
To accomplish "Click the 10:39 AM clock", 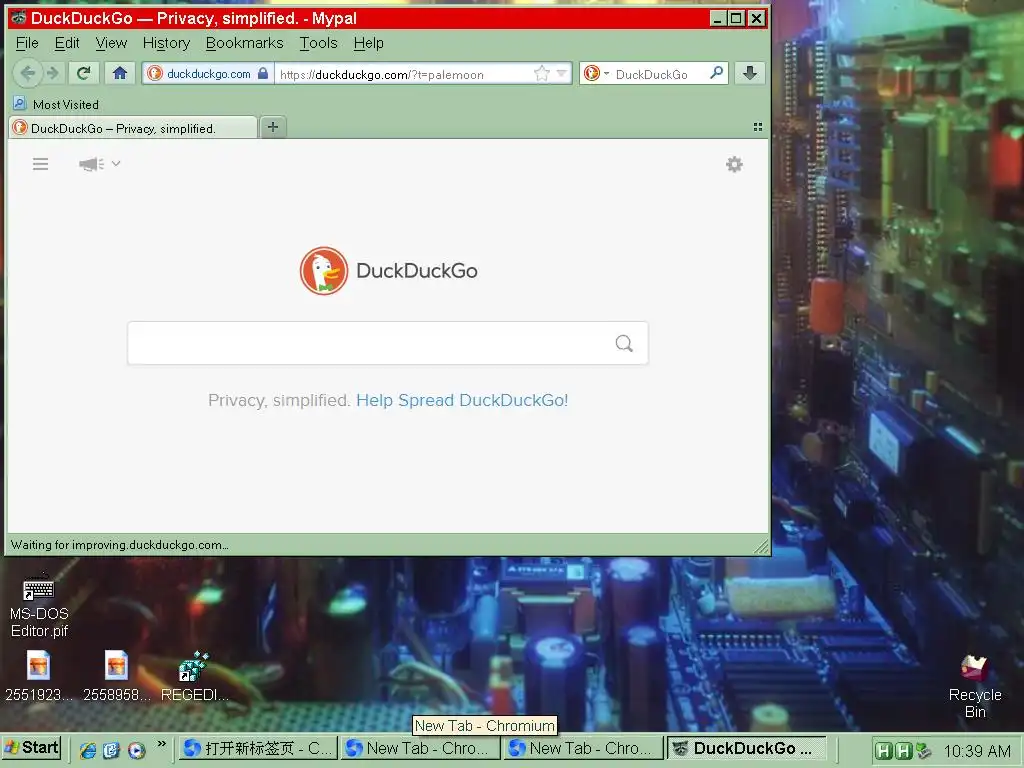I will (x=976, y=751).
